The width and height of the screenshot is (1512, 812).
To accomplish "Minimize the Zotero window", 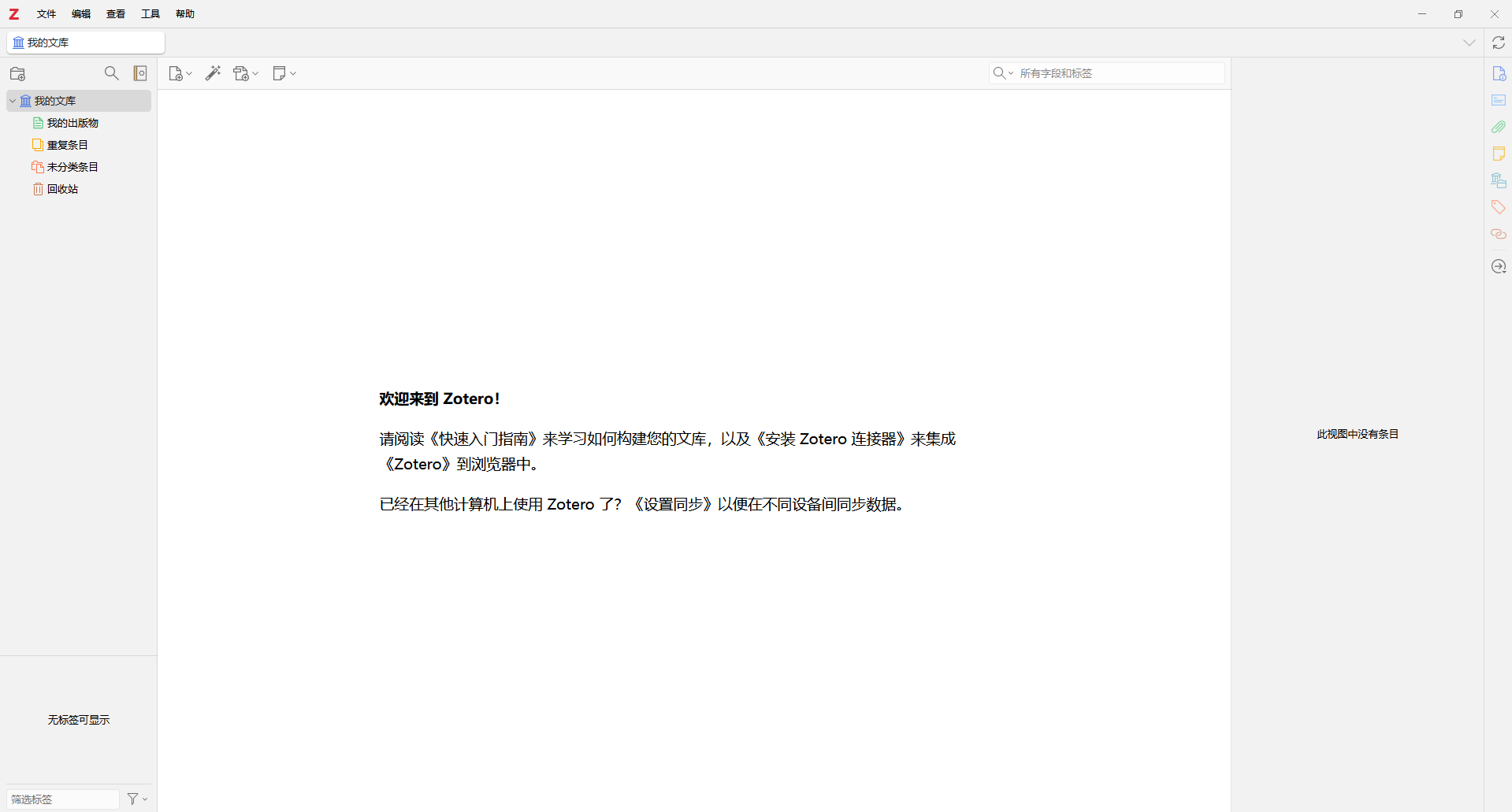I will 1422,14.
